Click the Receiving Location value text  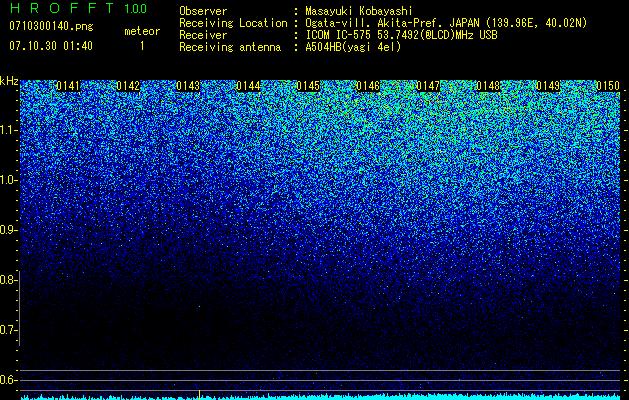pyautogui.click(x=446, y=23)
